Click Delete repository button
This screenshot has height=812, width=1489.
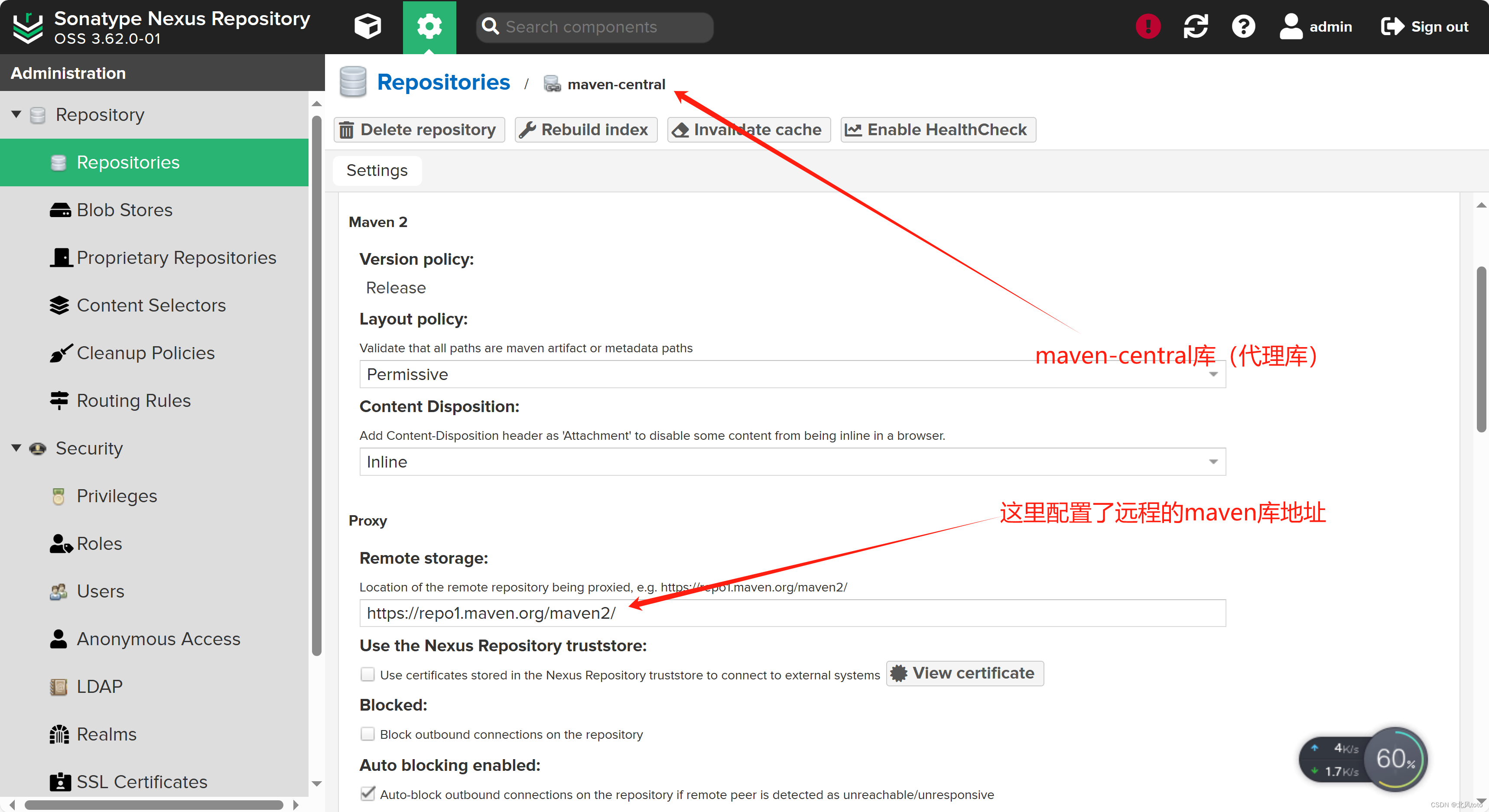[419, 130]
